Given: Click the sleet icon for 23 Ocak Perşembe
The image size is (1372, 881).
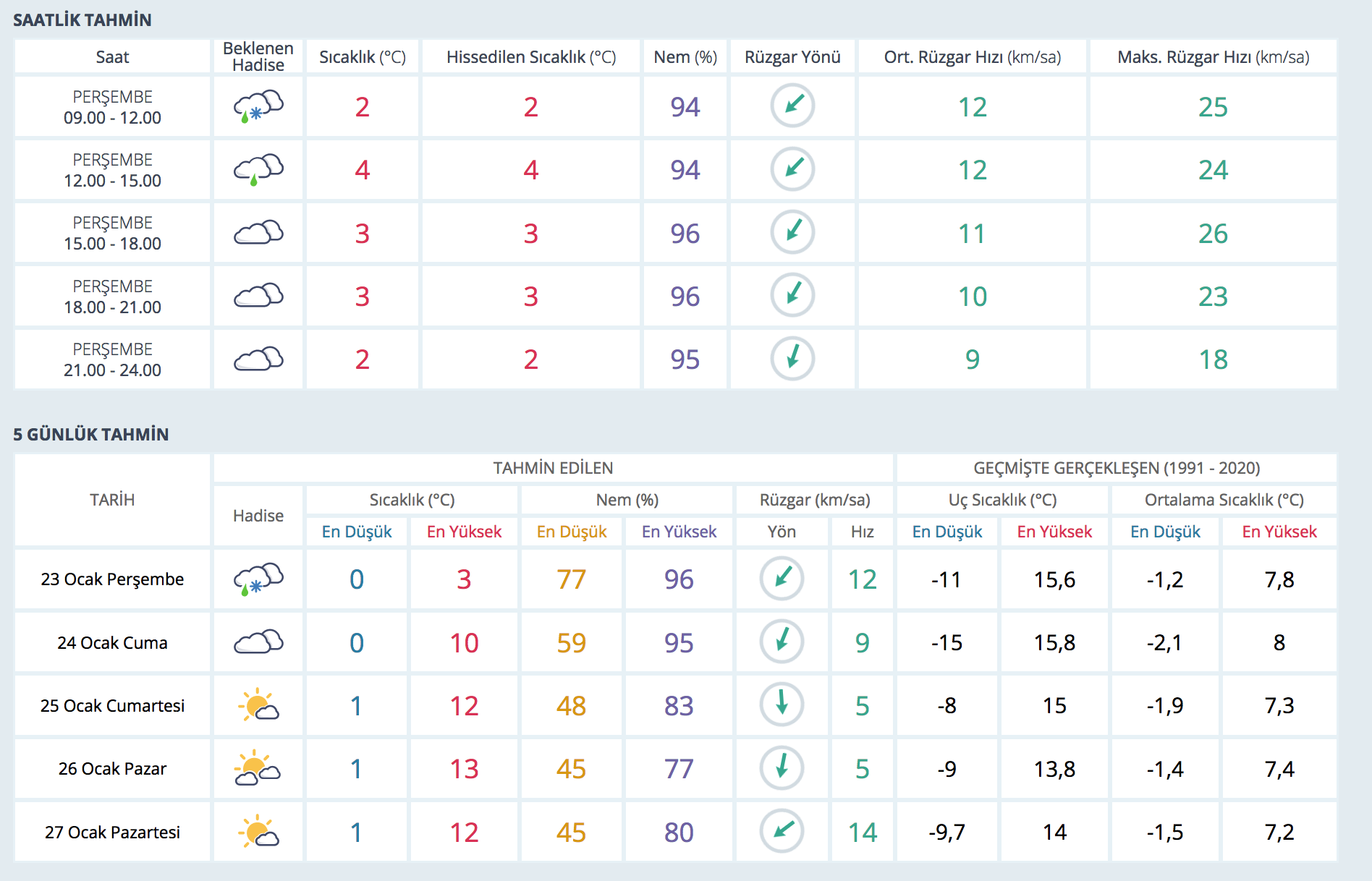Looking at the screenshot, I should coord(258,579).
